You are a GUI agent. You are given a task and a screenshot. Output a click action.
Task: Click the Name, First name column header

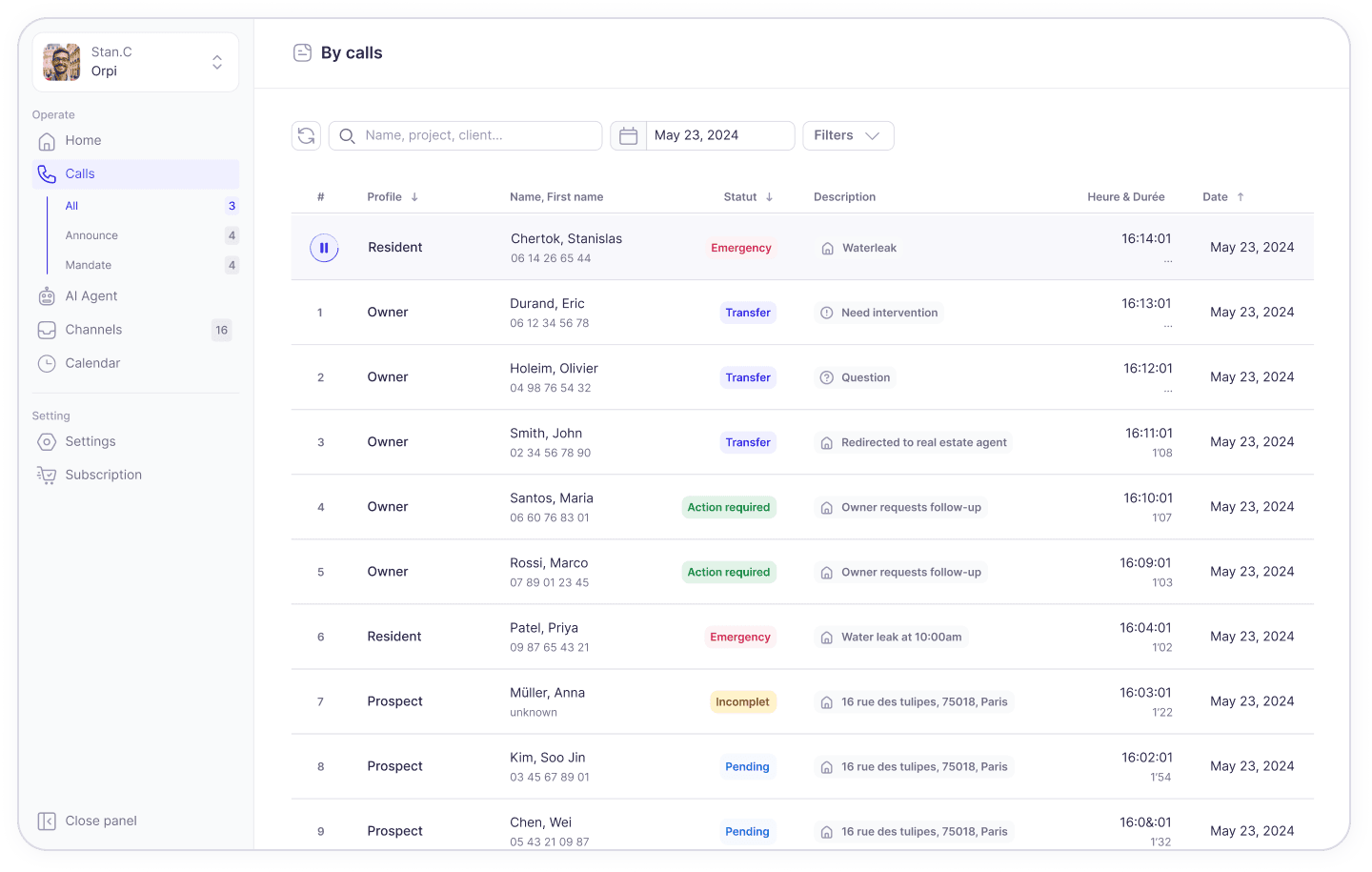pyautogui.click(x=556, y=197)
